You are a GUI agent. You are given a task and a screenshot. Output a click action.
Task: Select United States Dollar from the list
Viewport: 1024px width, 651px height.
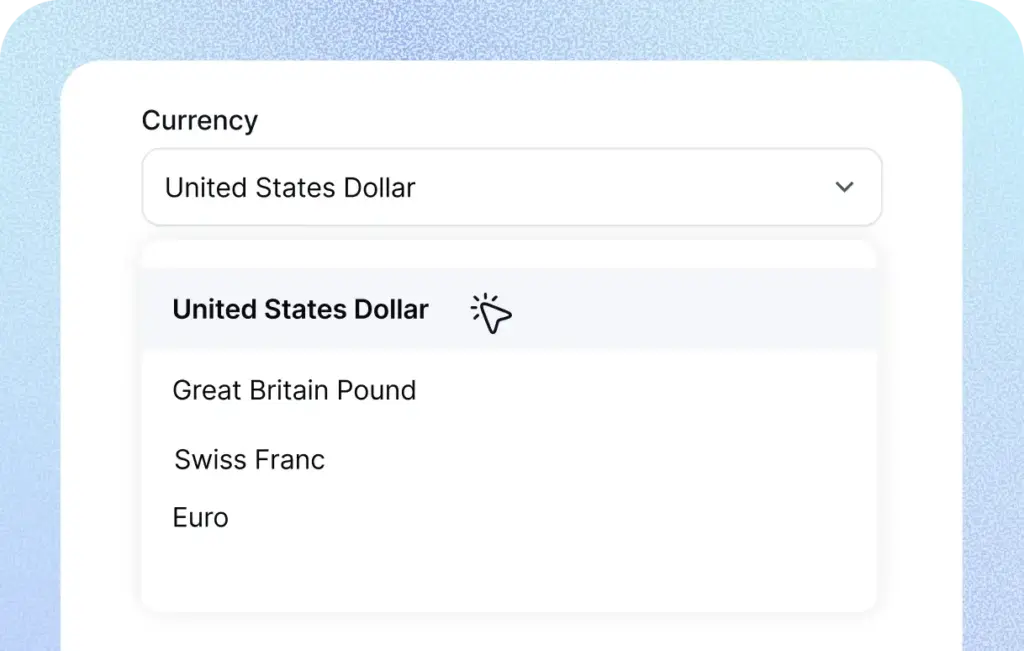coord(300,310)
